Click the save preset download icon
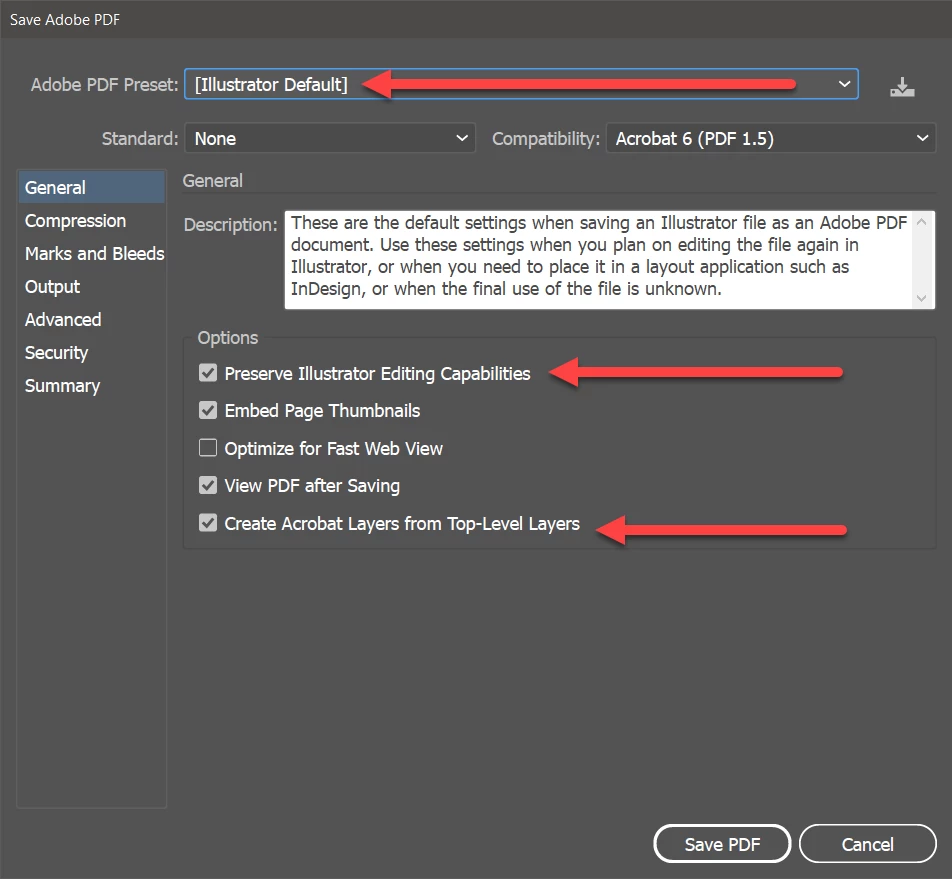This screenshot has height=879, width=952. [902, 87]
